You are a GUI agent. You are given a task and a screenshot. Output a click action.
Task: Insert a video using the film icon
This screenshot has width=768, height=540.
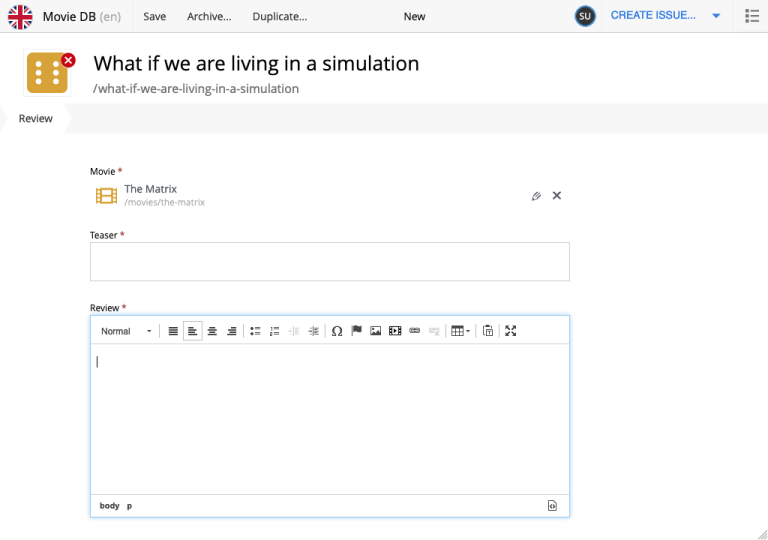(395, 331)
